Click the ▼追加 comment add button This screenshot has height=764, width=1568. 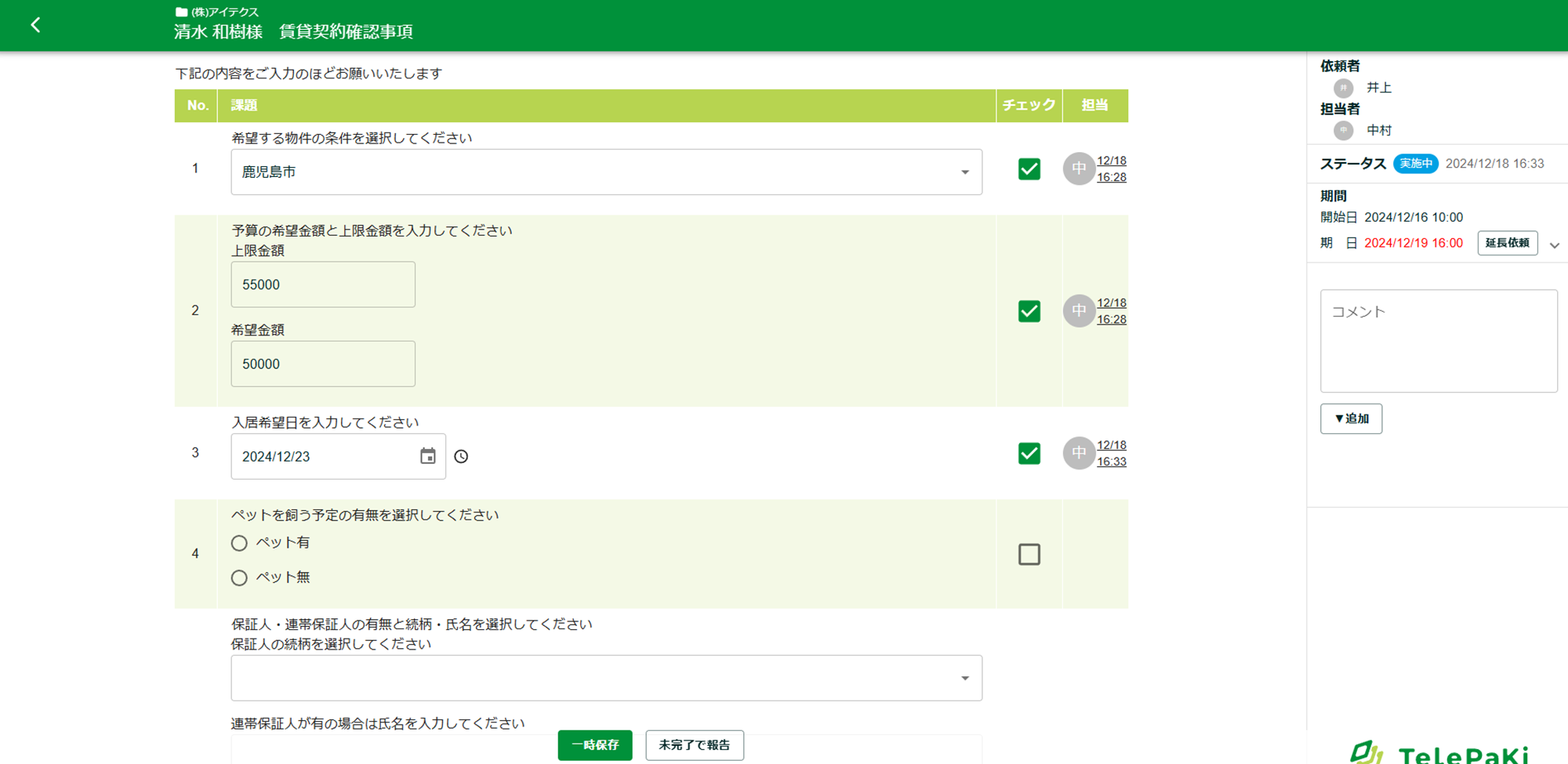coord(1351,418)
